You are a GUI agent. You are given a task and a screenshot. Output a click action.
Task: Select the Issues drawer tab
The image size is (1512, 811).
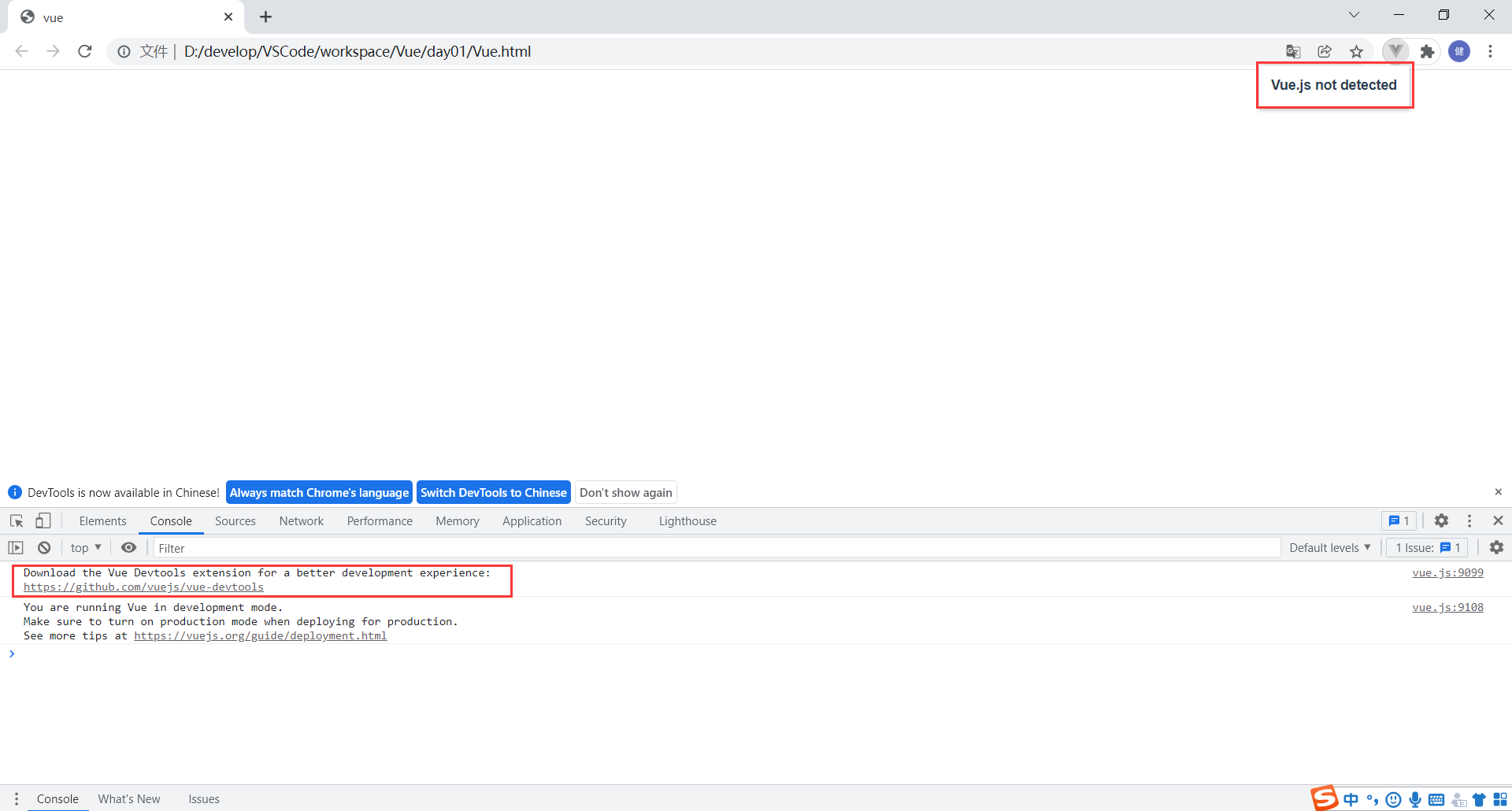point(204,798)
